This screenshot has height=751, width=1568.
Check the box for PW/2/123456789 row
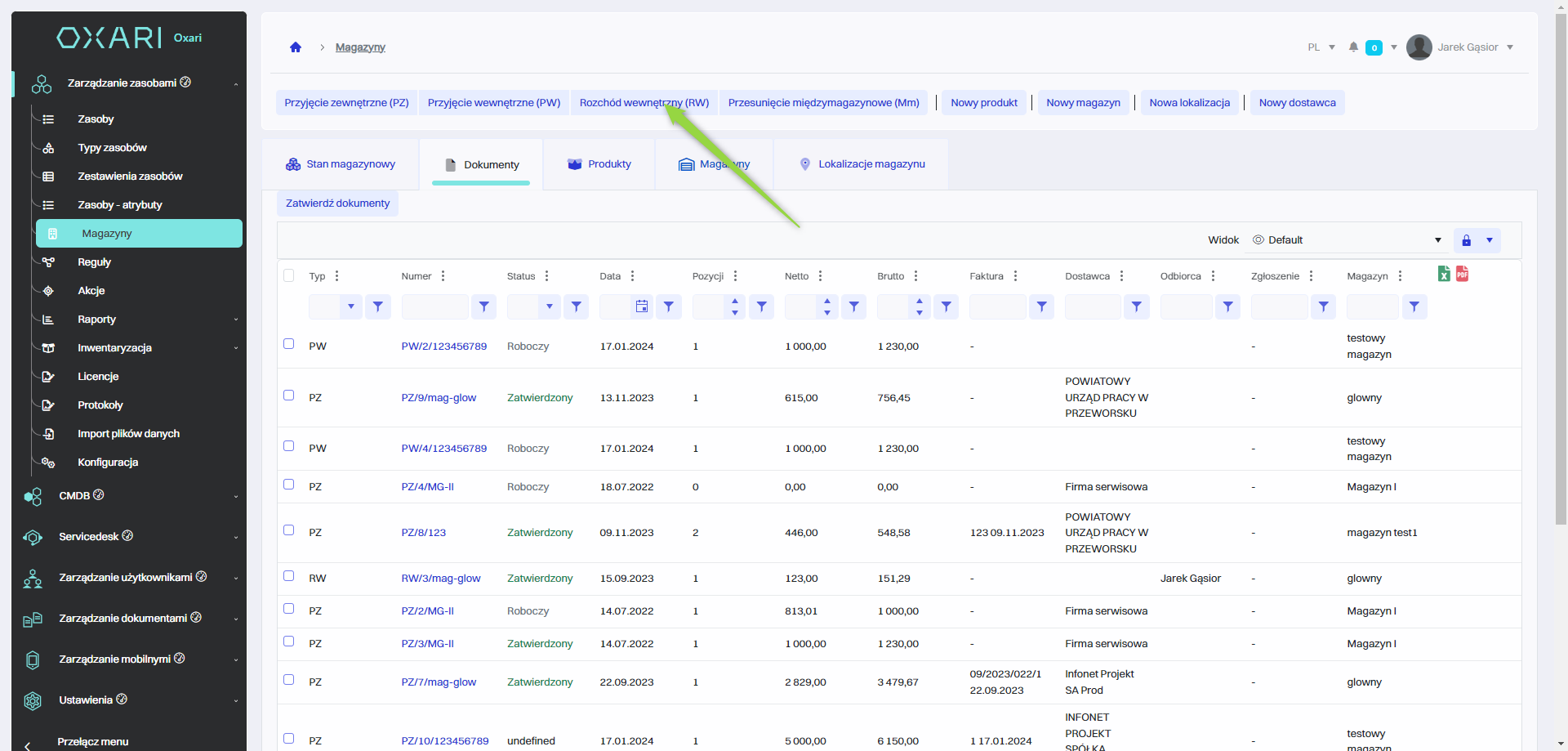pos(288,344)
